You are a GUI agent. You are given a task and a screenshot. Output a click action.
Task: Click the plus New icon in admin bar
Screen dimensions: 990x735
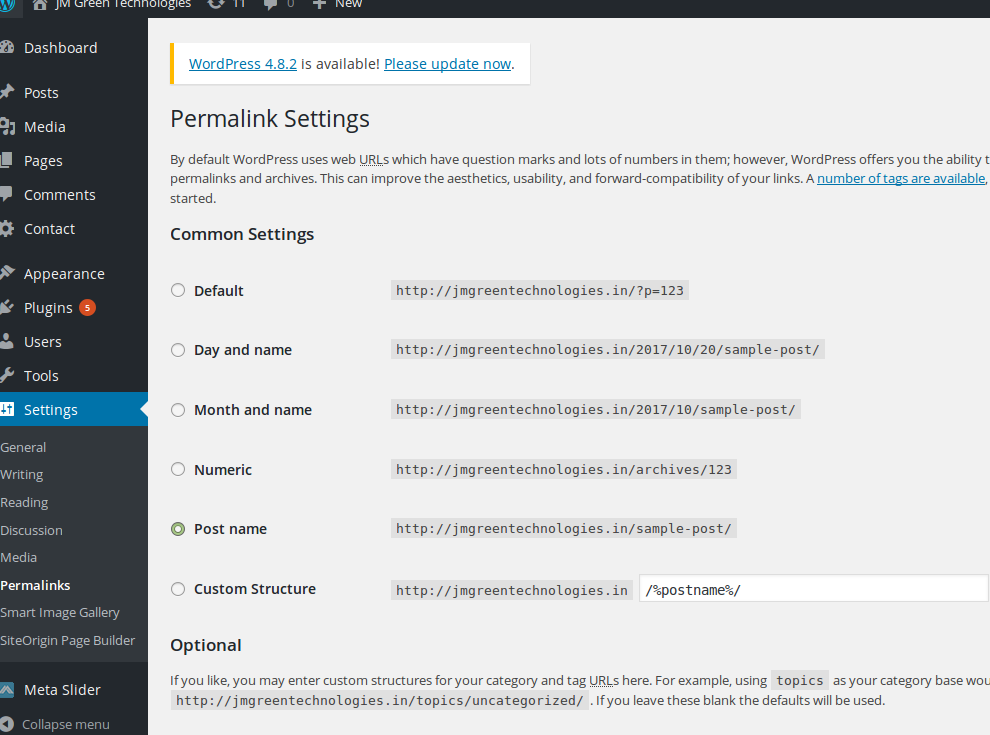(319, 4)
